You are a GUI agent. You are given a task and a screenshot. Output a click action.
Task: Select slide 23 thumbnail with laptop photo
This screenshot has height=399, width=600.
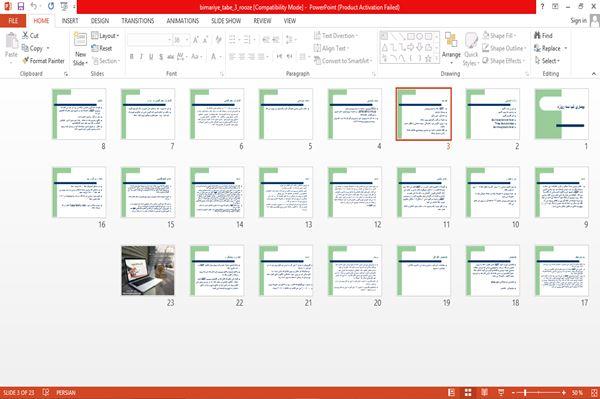148,270
